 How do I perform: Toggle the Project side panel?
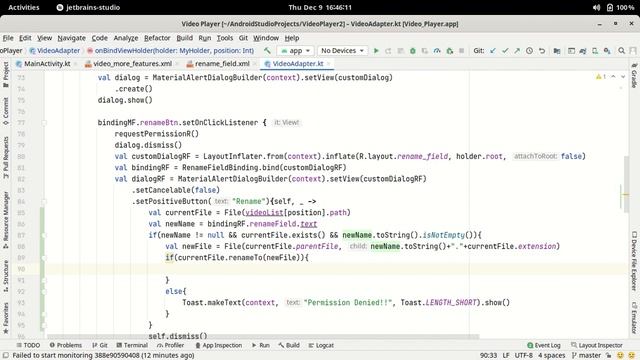click(x=6, y=75)
